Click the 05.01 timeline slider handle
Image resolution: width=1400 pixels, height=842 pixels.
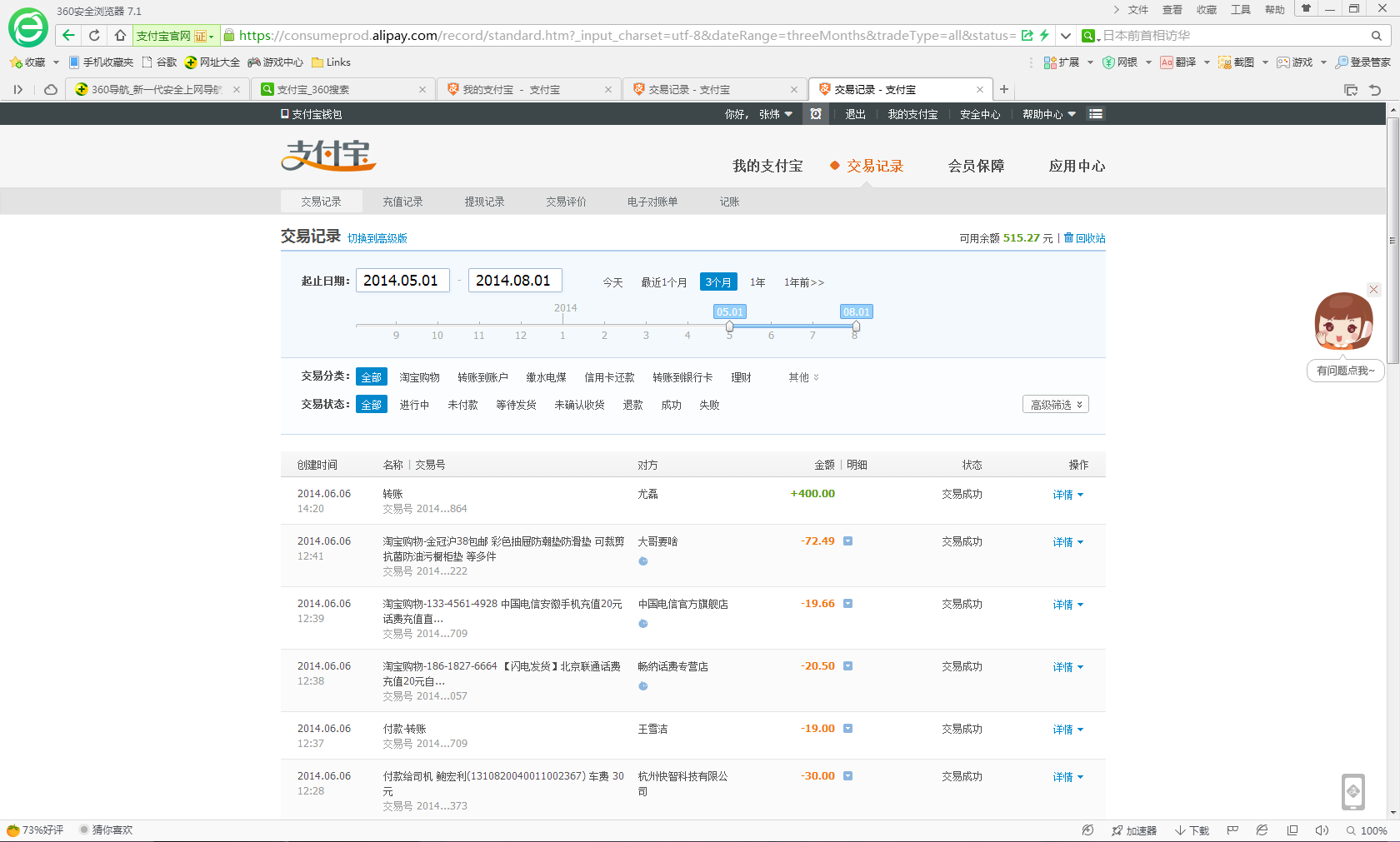[x=729, y=326]
